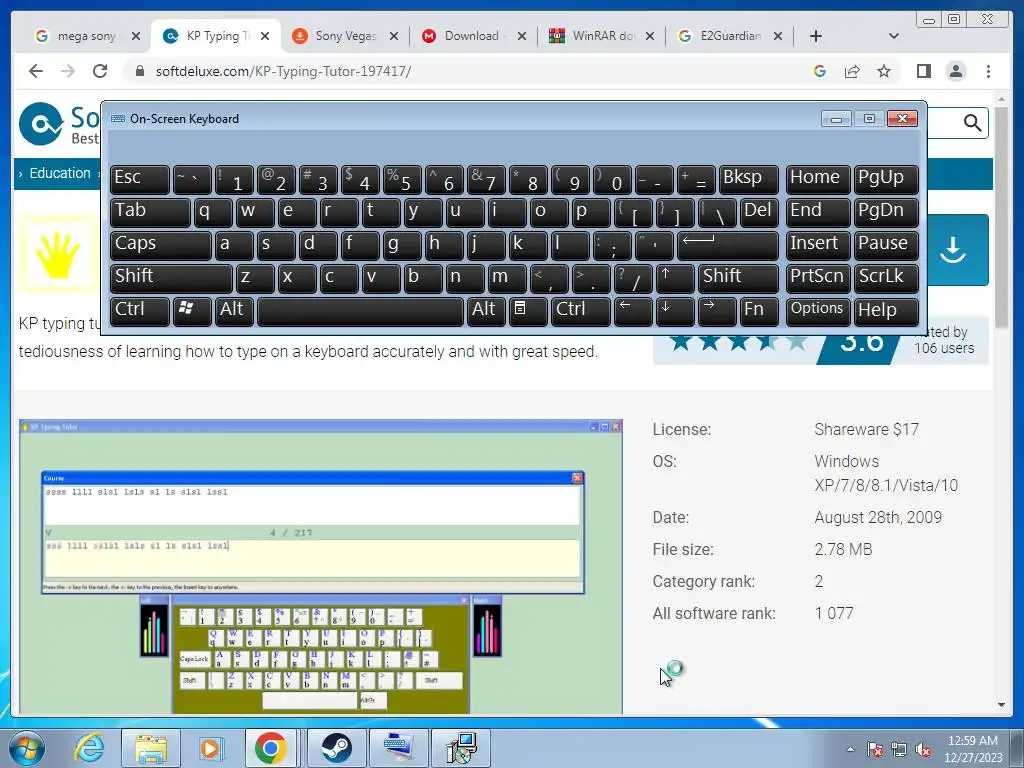The width and height of the screenshot is (1024, 768).
Task: Toggle the right Alt key
Action: (x=486, y=311)
